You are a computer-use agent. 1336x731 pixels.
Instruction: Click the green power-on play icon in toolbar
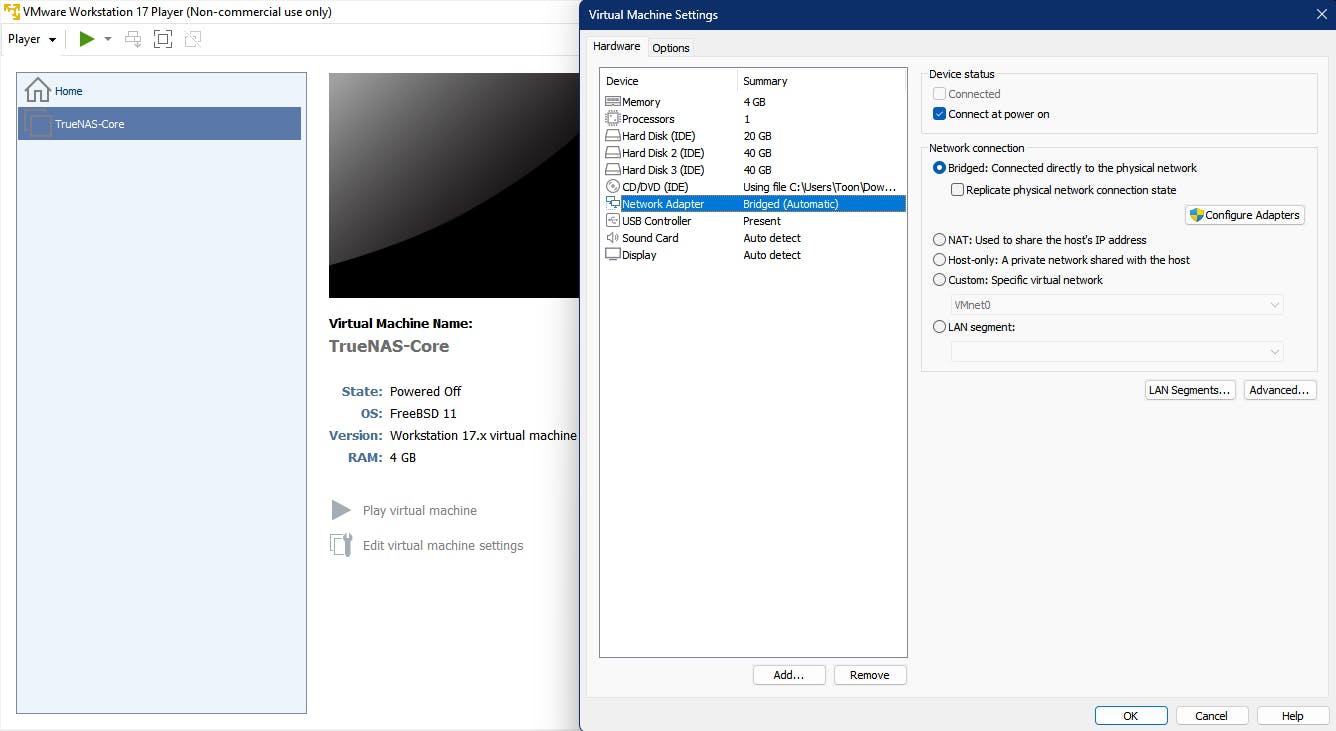pos(87,39)
